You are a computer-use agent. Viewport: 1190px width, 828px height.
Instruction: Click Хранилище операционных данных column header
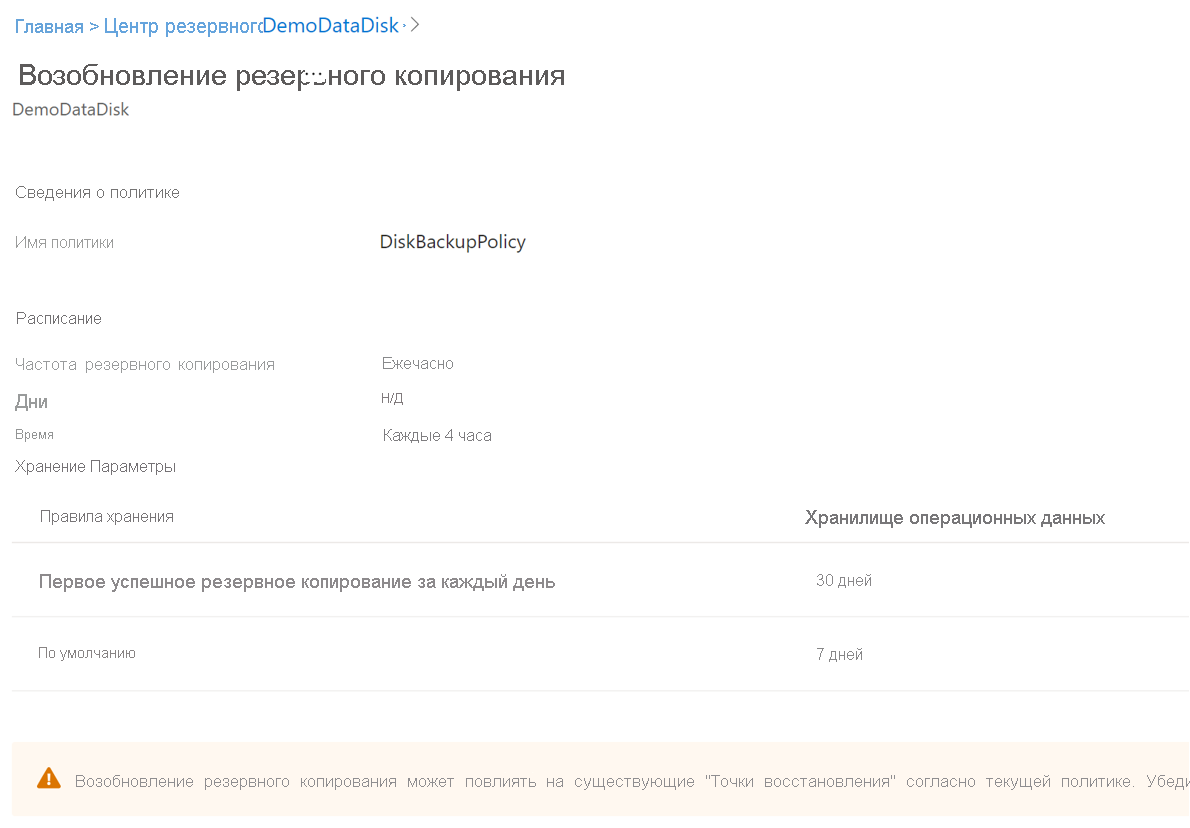pos(954,518)
